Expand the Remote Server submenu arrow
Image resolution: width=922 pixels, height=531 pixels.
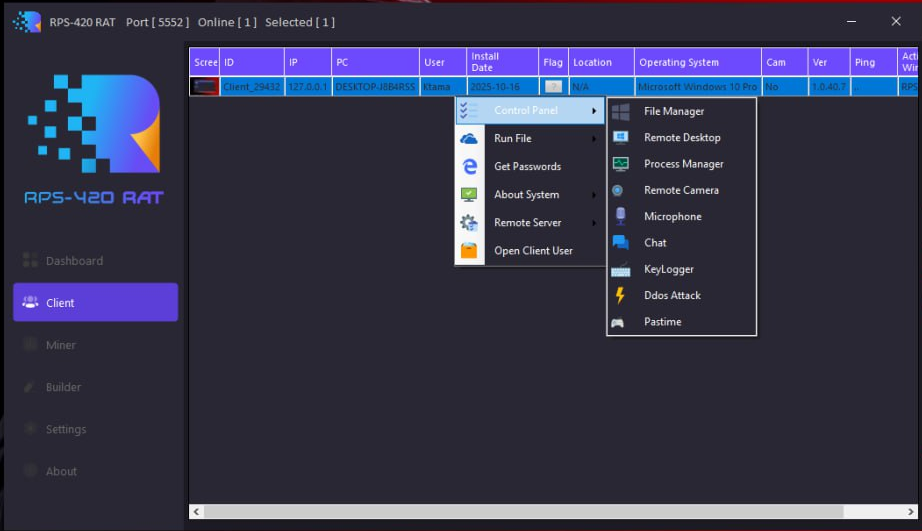(594, 223)
